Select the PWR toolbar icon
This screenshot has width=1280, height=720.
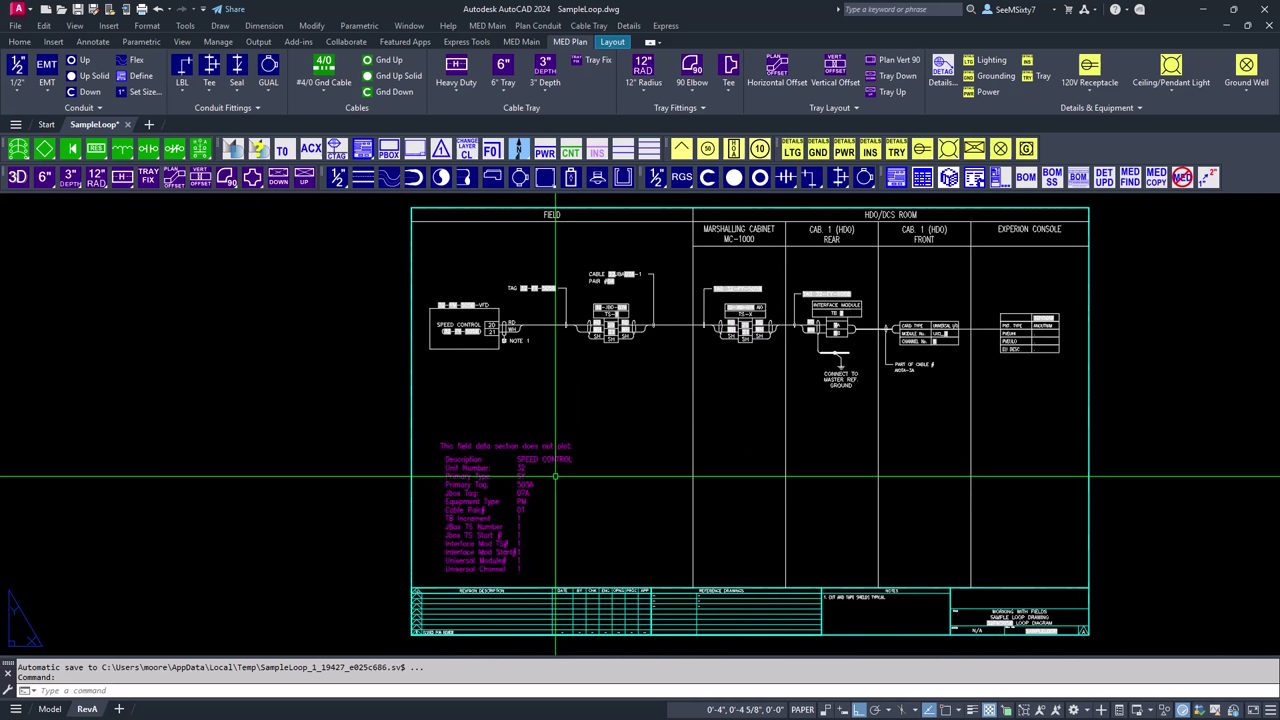[x=545, y=149]
